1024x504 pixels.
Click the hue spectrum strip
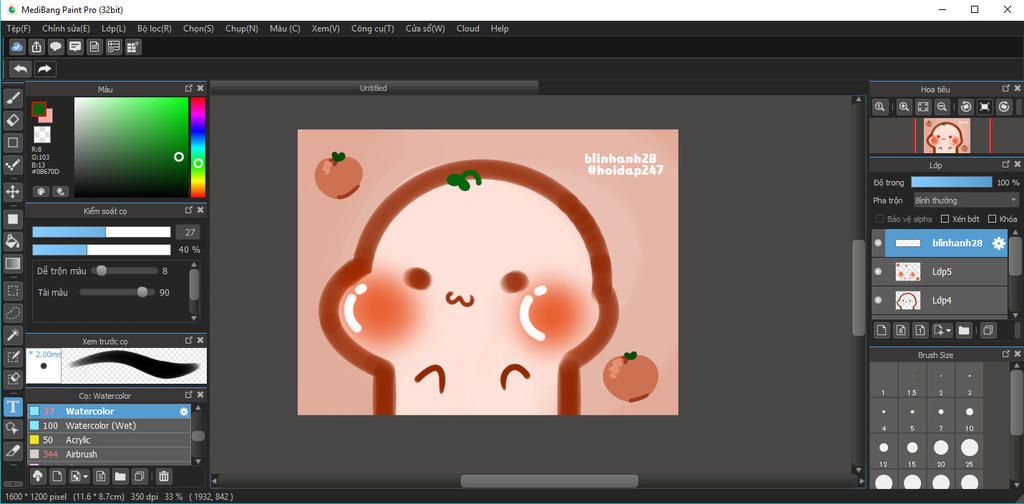tap(198, 147)
